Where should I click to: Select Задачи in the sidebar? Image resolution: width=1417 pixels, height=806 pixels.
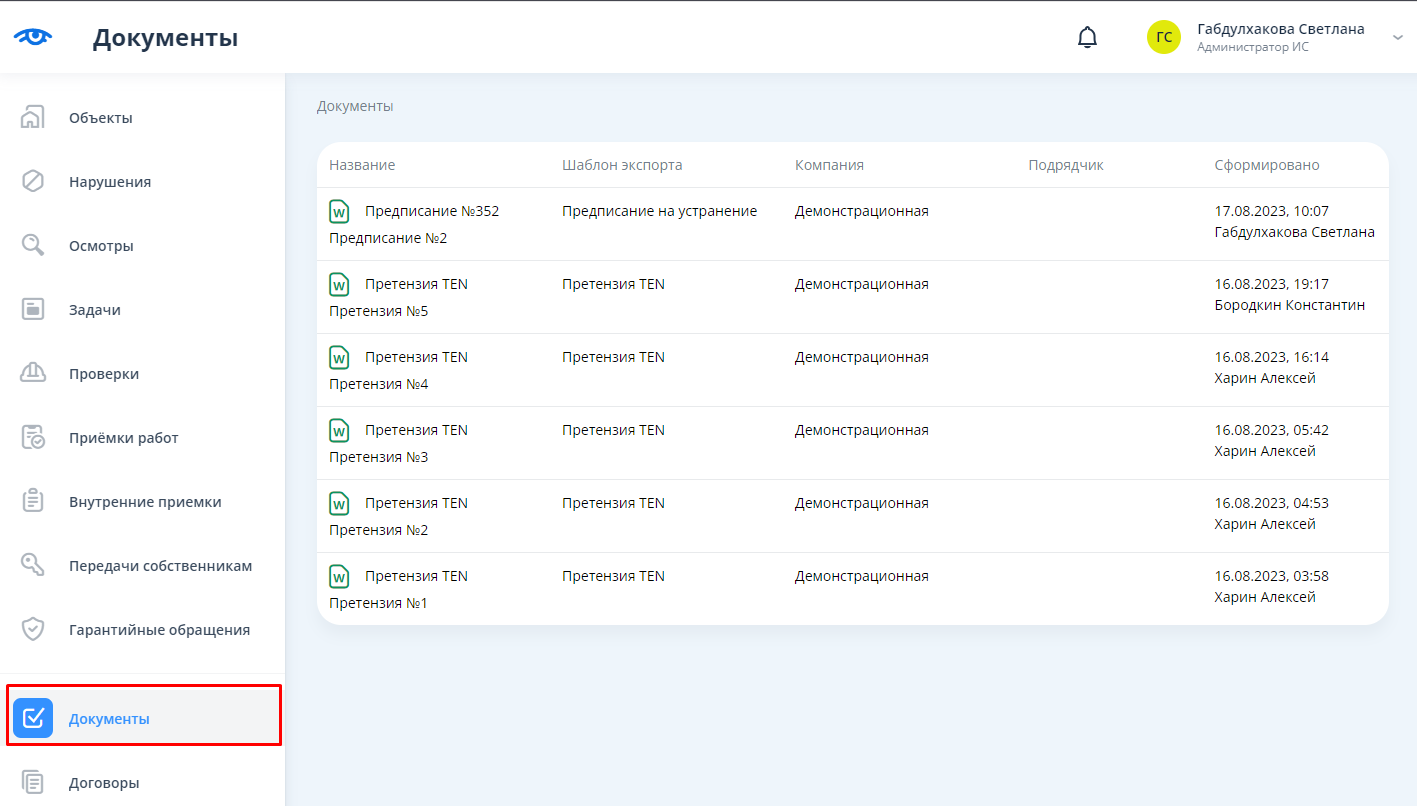coord(95,310)
